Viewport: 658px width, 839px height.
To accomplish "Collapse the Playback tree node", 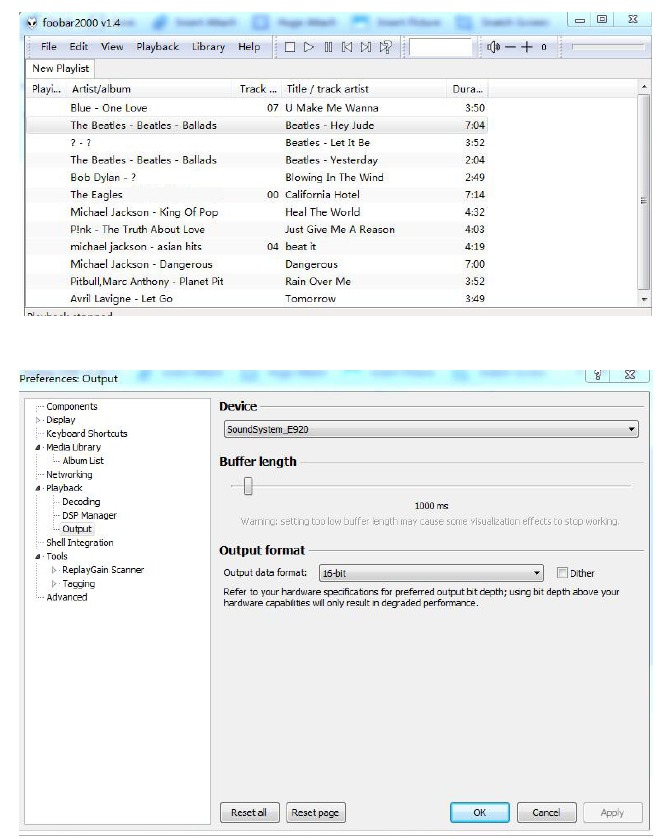I will [x=38, y=488].
